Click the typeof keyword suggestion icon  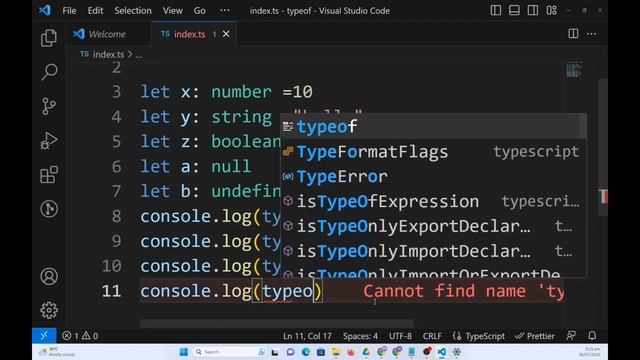point(288,127)
